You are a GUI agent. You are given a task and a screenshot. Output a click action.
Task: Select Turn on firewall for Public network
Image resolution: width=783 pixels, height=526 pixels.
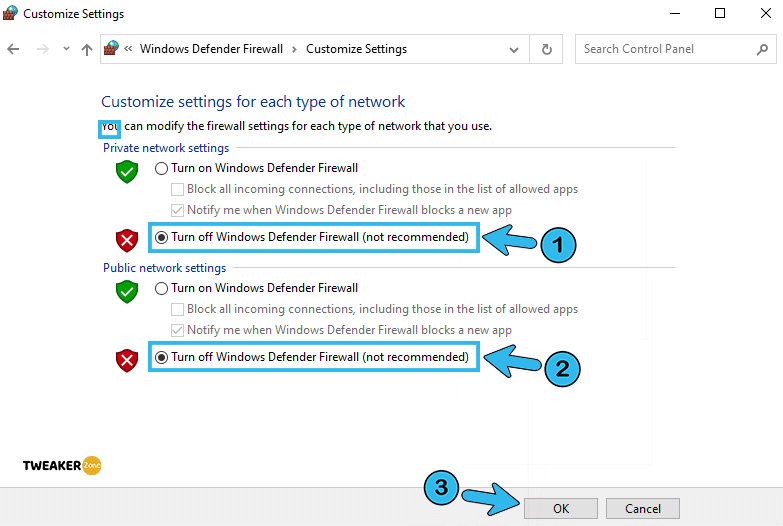tap(161, 288)
